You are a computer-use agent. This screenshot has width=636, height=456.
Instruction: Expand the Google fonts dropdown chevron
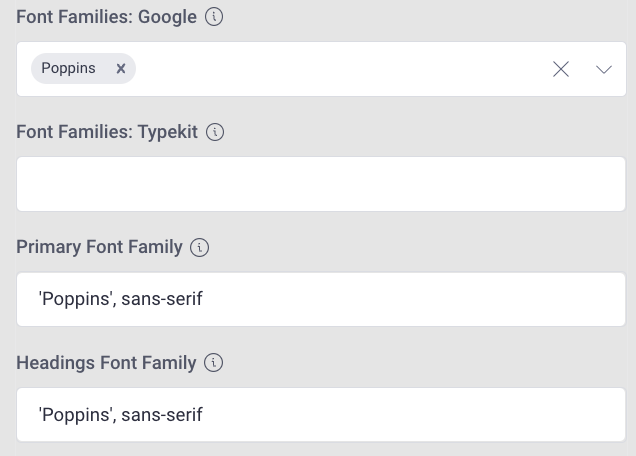pyautogui.click(x=604, y=69)
